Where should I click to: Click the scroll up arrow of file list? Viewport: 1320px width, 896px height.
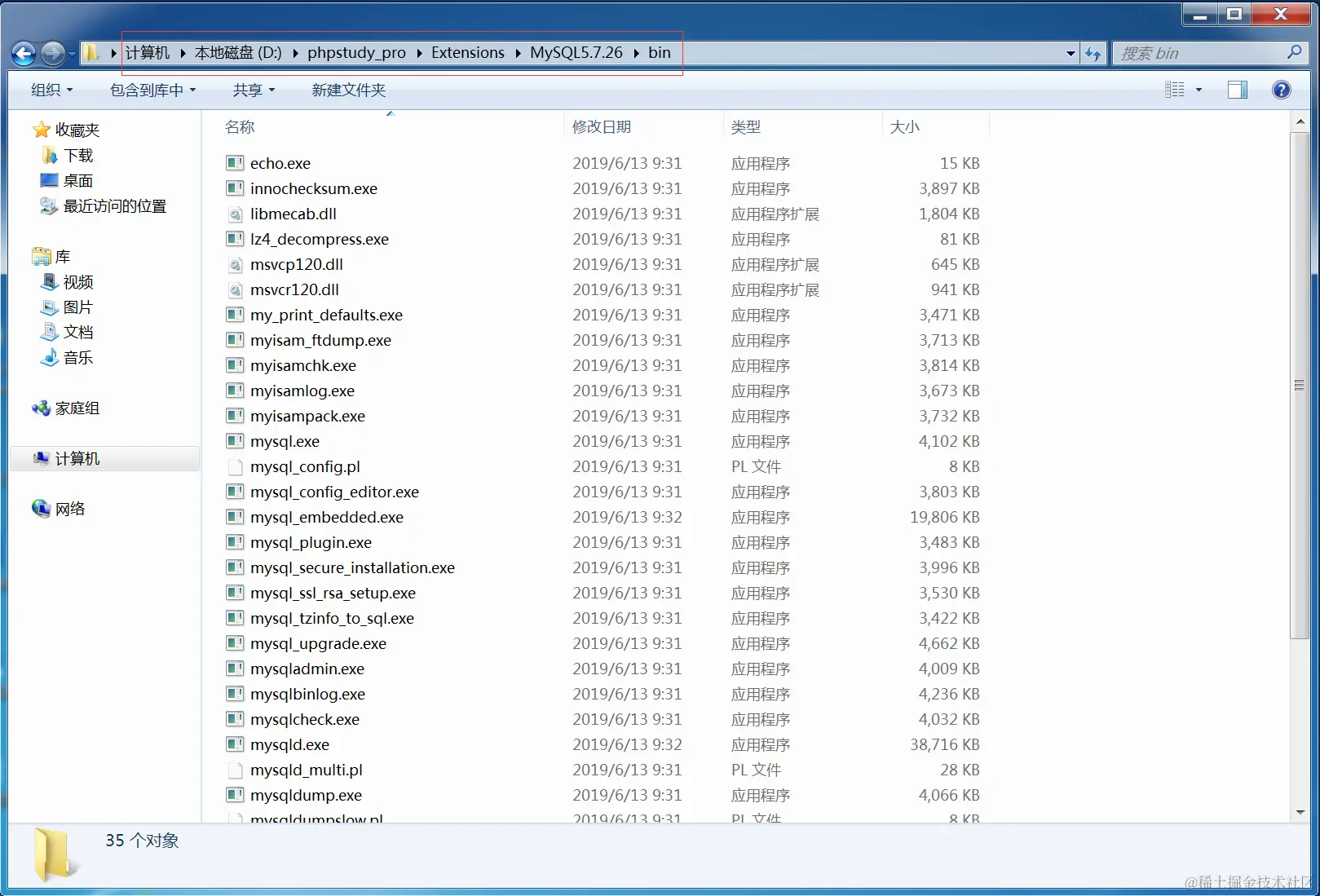(1300, 122)
